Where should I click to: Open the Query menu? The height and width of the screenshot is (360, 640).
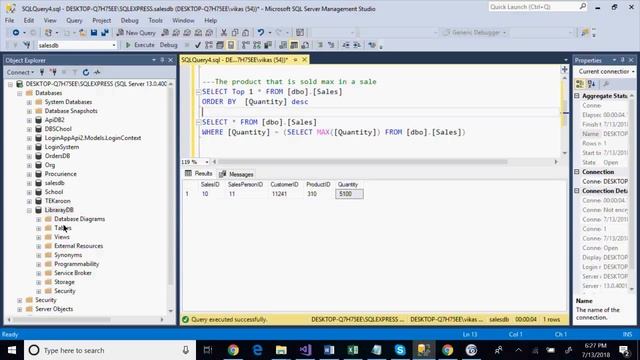[x=74, y=20]
